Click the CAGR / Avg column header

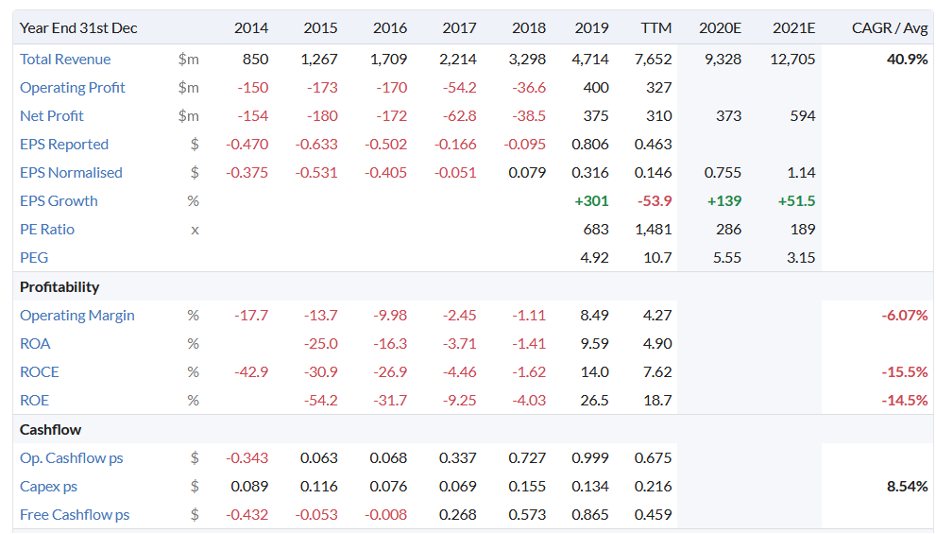click(x=890, y=28)
